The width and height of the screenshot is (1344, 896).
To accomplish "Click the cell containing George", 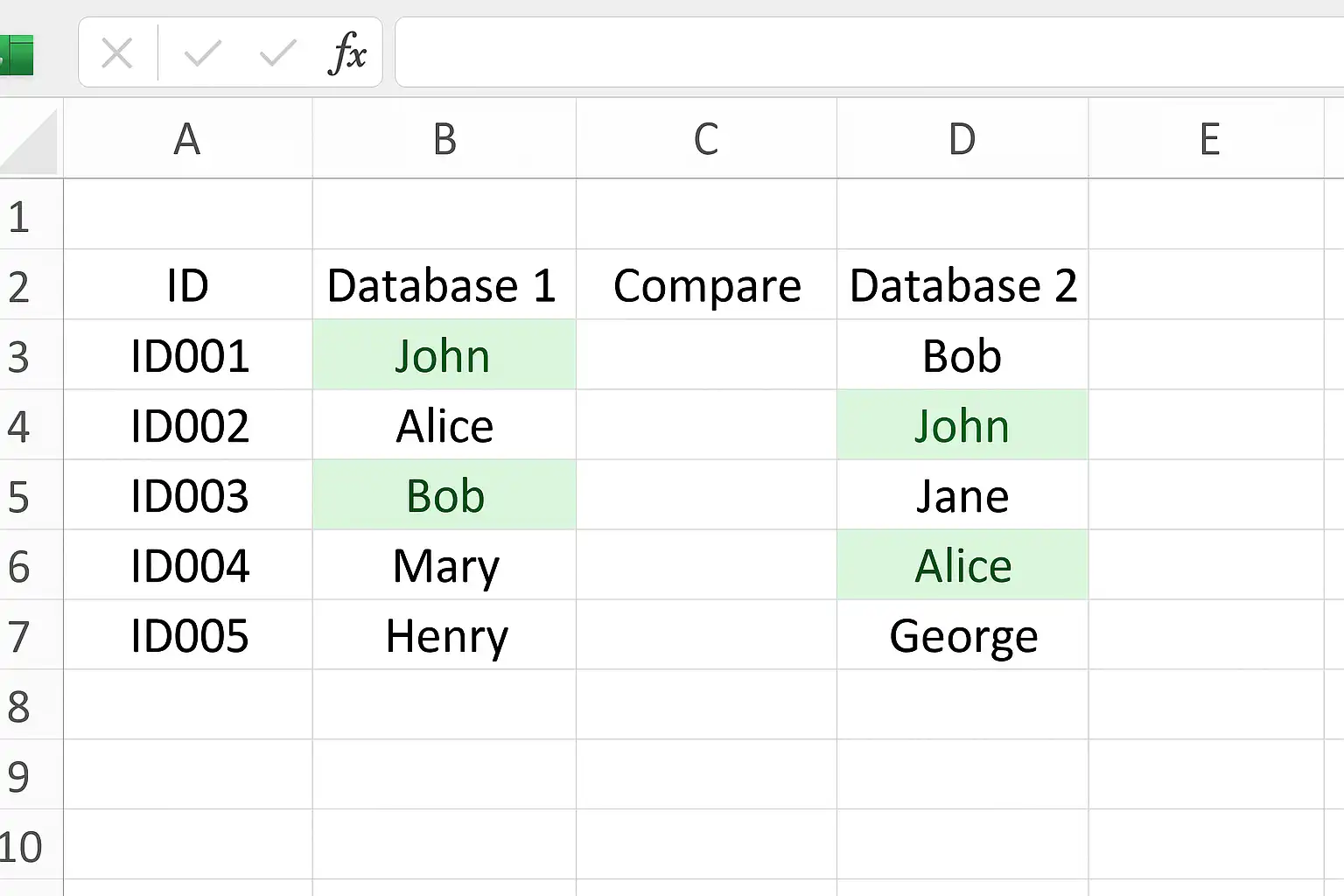I will [x=962, y=635].
